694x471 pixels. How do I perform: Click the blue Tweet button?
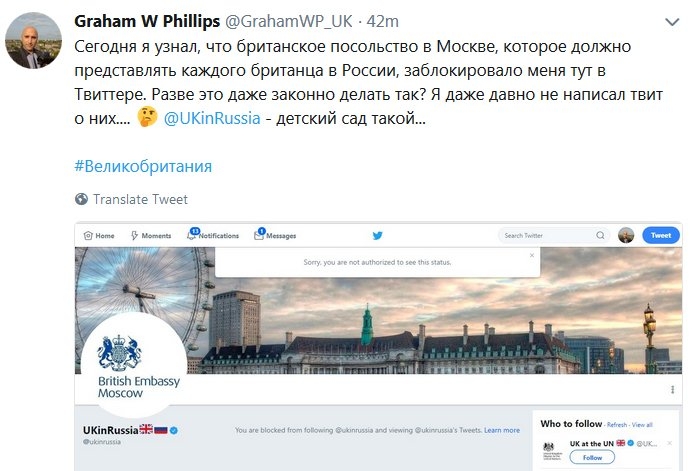point(661,235)
